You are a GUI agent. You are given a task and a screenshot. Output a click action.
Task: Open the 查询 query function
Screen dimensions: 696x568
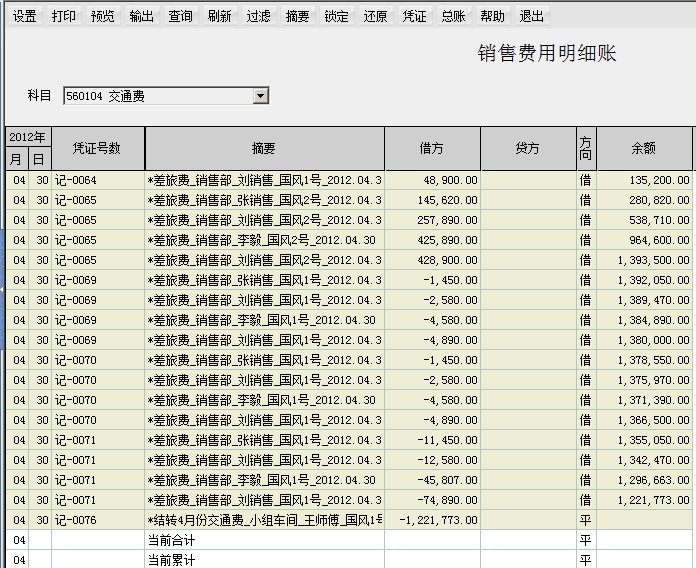click(x=180, y=17)
